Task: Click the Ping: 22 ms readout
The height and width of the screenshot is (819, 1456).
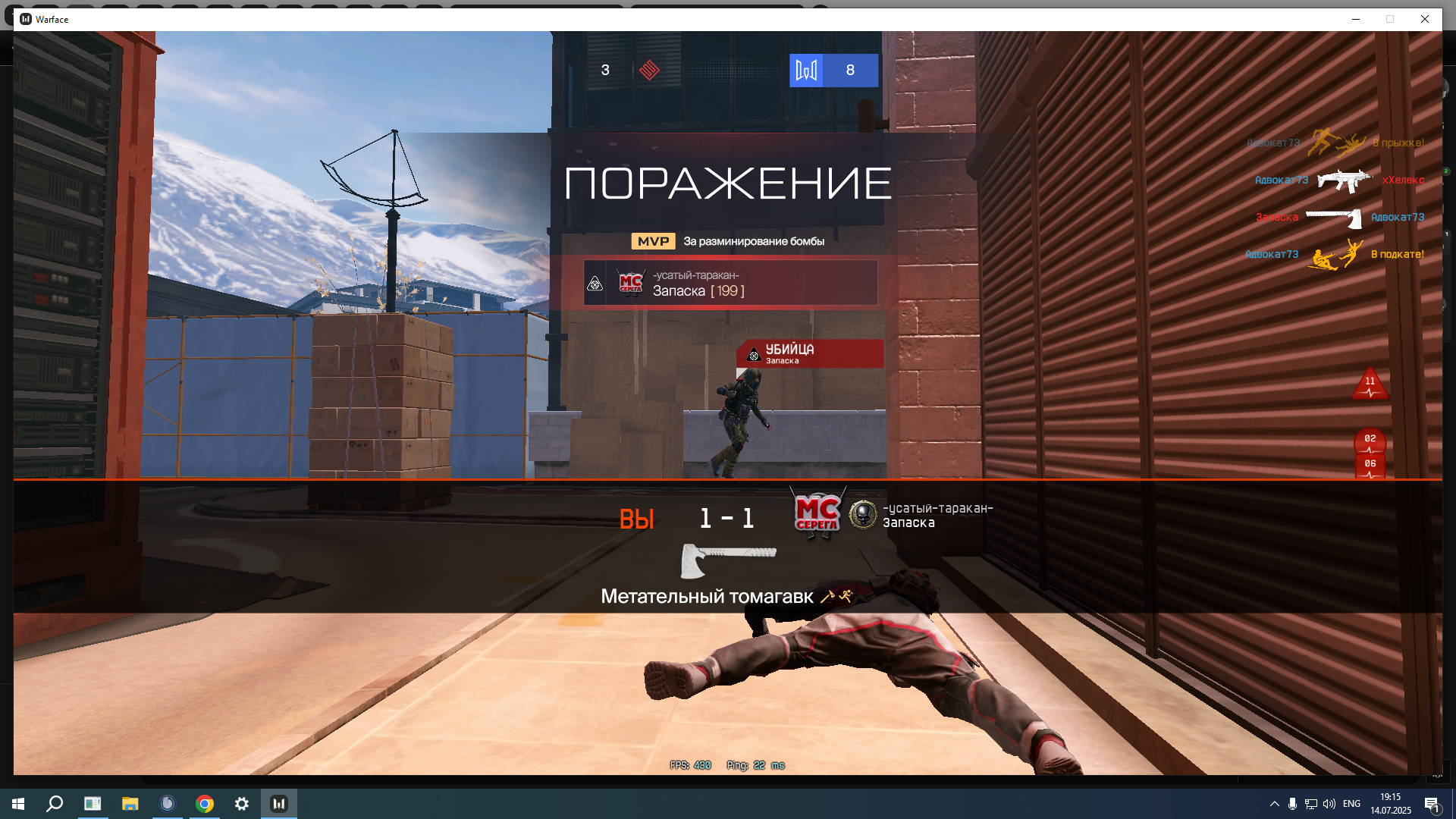Action: [x=755, y=765]
